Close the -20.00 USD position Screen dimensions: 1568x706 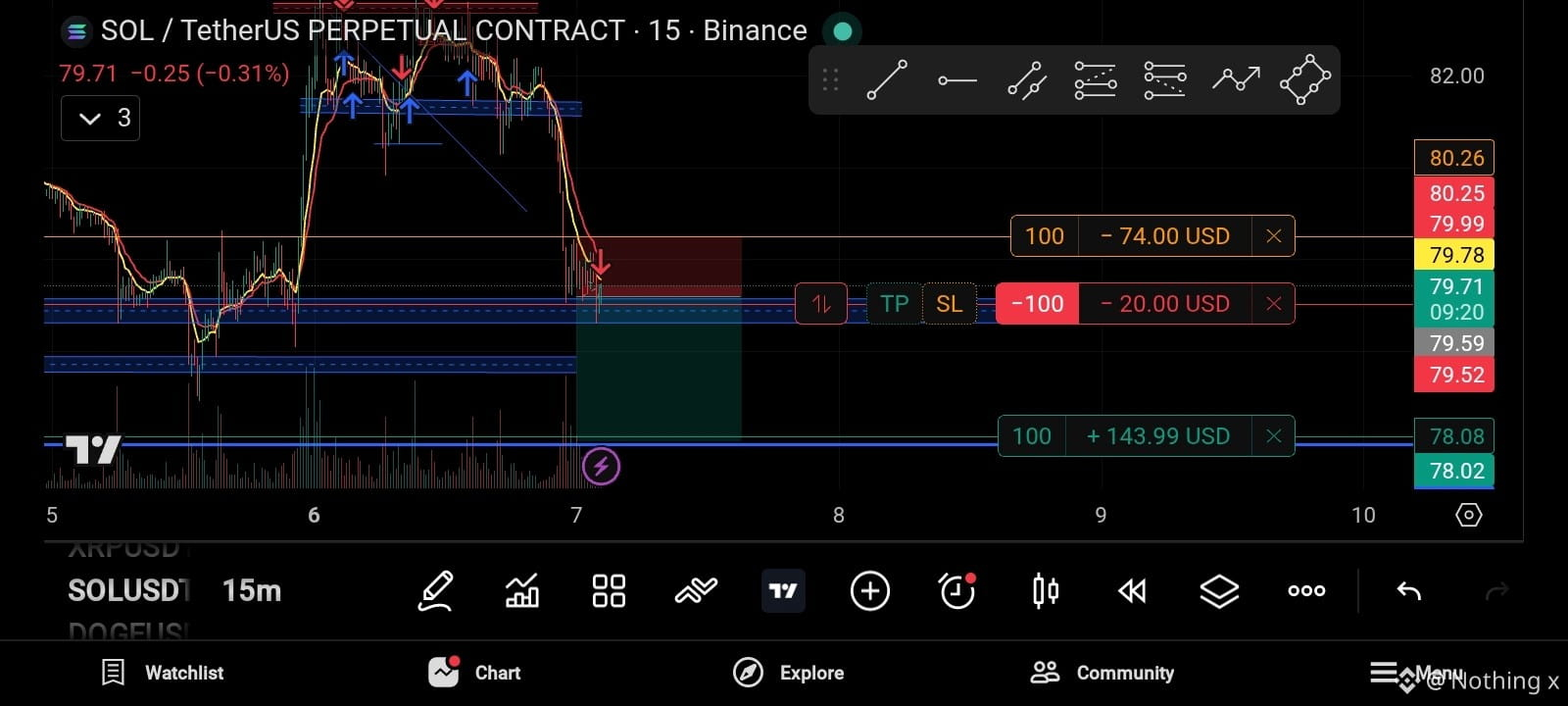pyautogui.click(x=1273, y=304)
